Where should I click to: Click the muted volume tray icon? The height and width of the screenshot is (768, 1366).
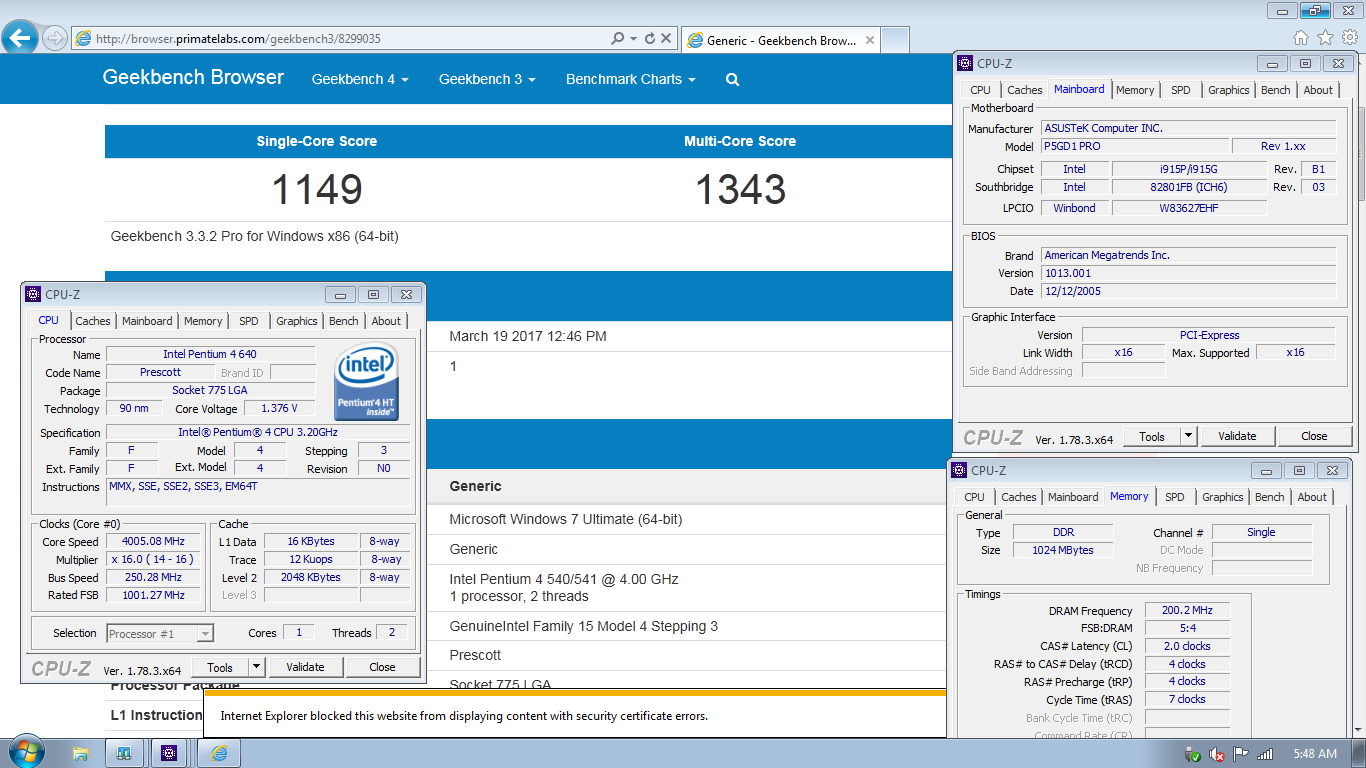point(1217,754)
